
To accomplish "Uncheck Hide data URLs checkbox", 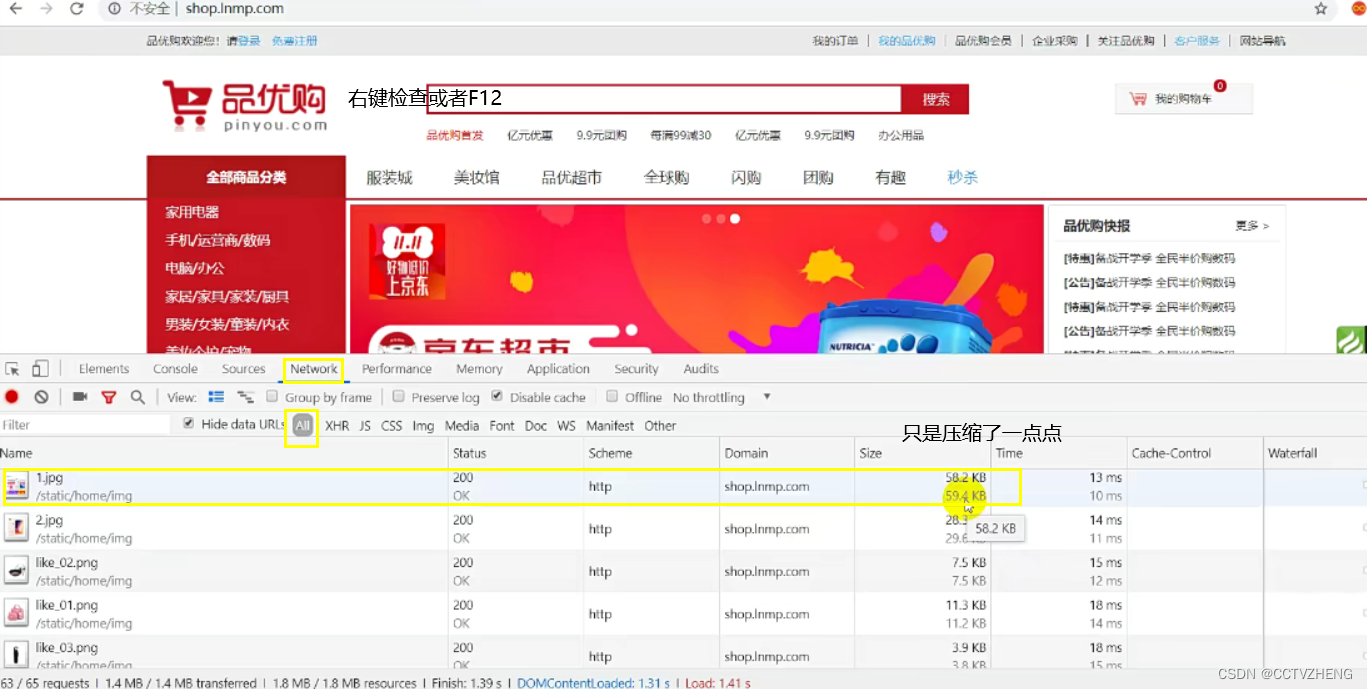I will [189, 424].
